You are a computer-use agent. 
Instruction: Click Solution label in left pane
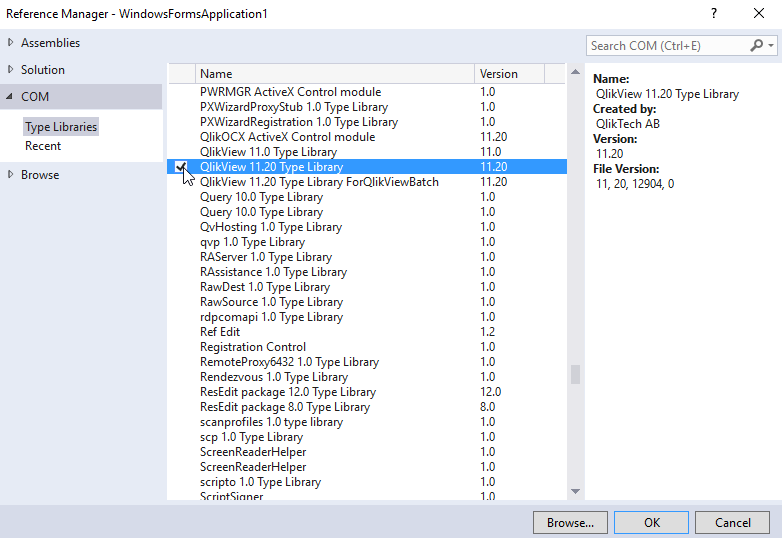click(x=43, y=70)
